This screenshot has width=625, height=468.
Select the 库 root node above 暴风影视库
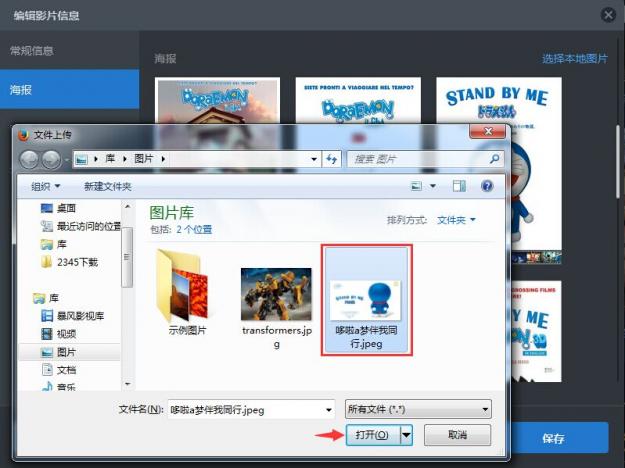46,298
